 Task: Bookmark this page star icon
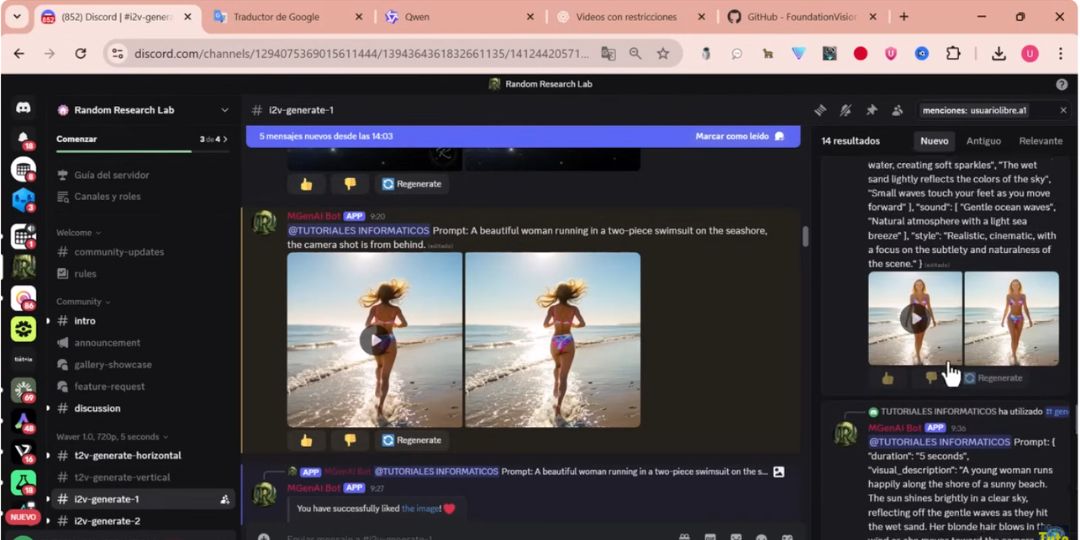663,54
